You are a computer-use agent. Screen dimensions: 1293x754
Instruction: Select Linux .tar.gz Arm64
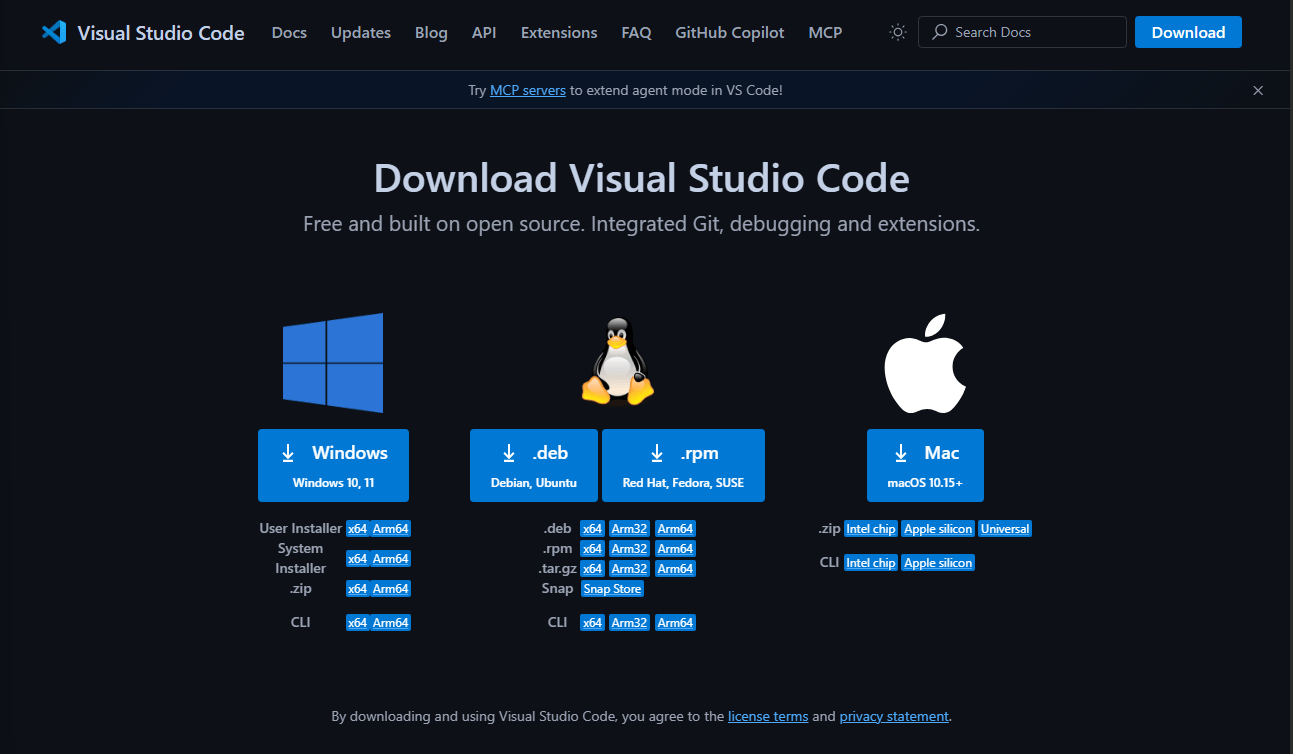[675, 569]
